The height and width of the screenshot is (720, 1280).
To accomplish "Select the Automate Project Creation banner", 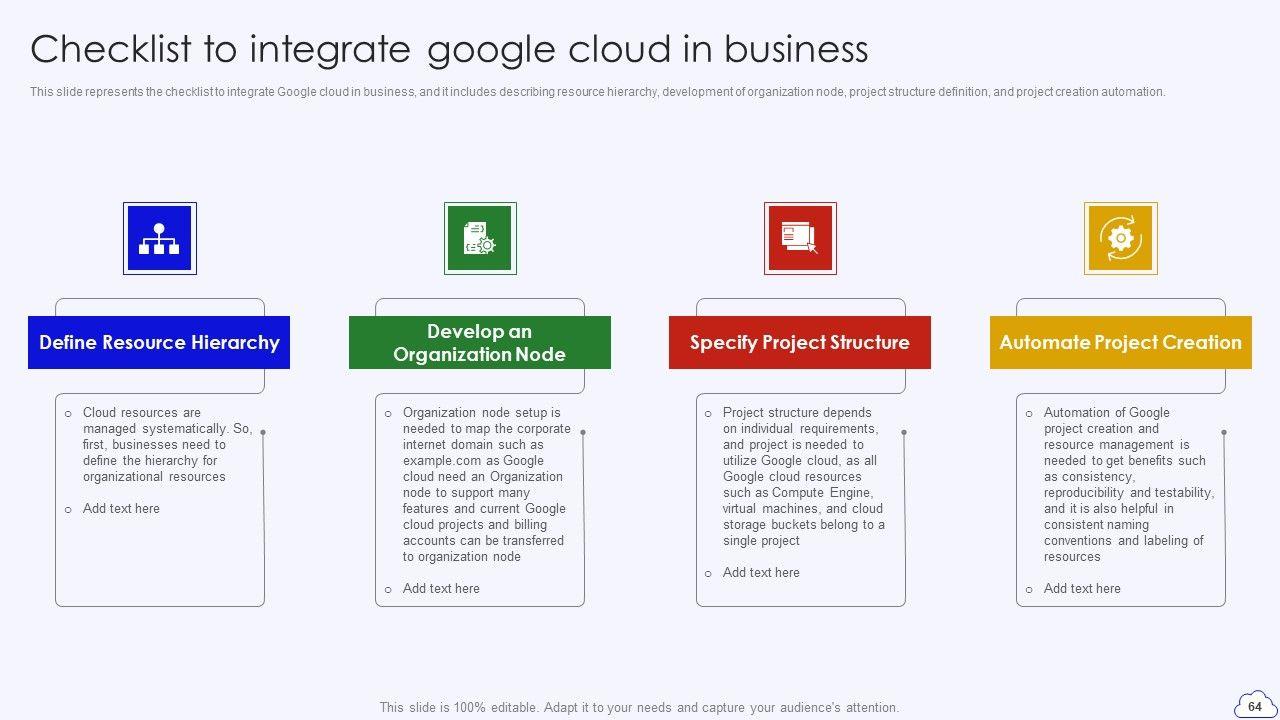I will (x=1120, y=342).
